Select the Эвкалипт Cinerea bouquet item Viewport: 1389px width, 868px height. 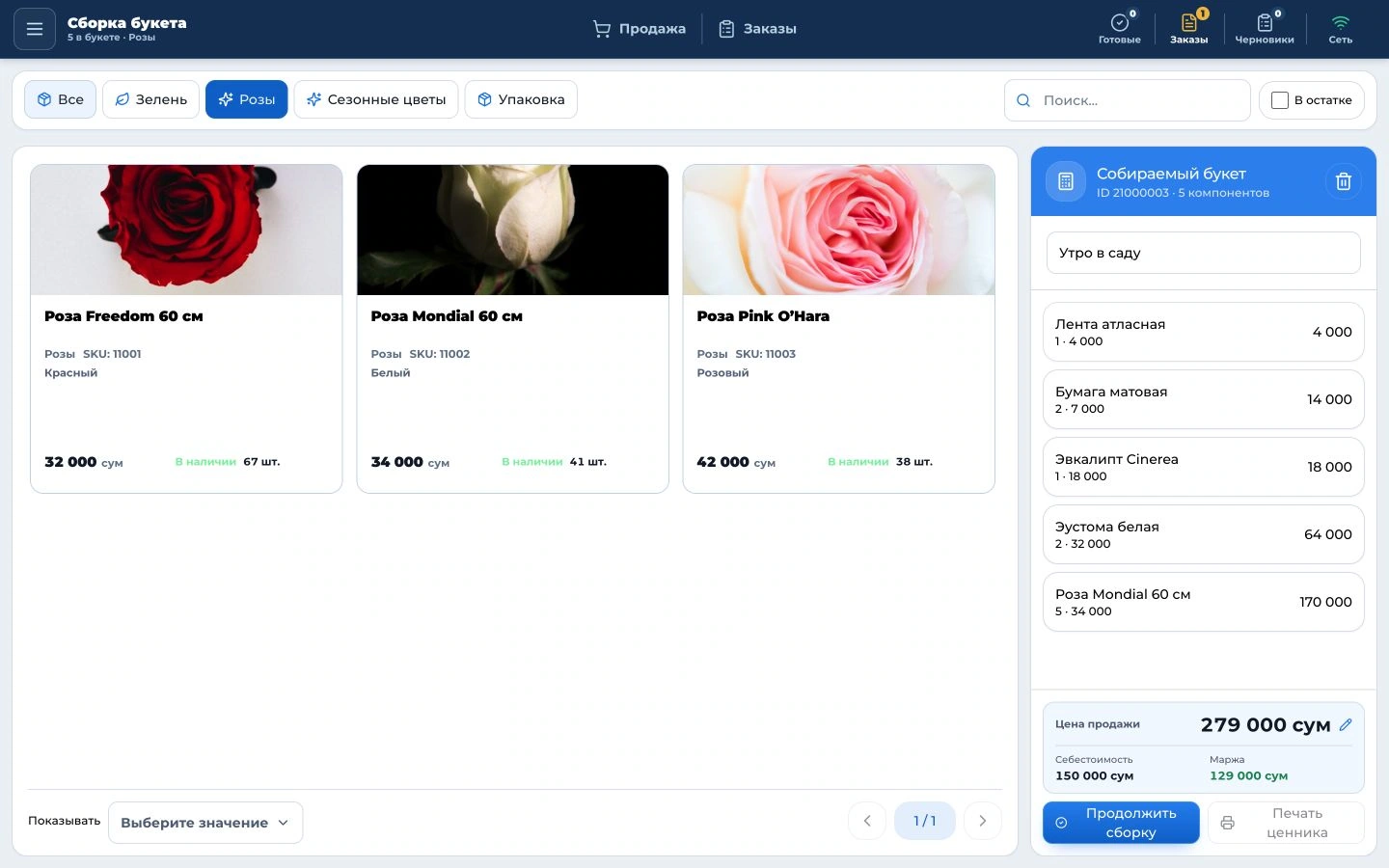[1204, 467]
